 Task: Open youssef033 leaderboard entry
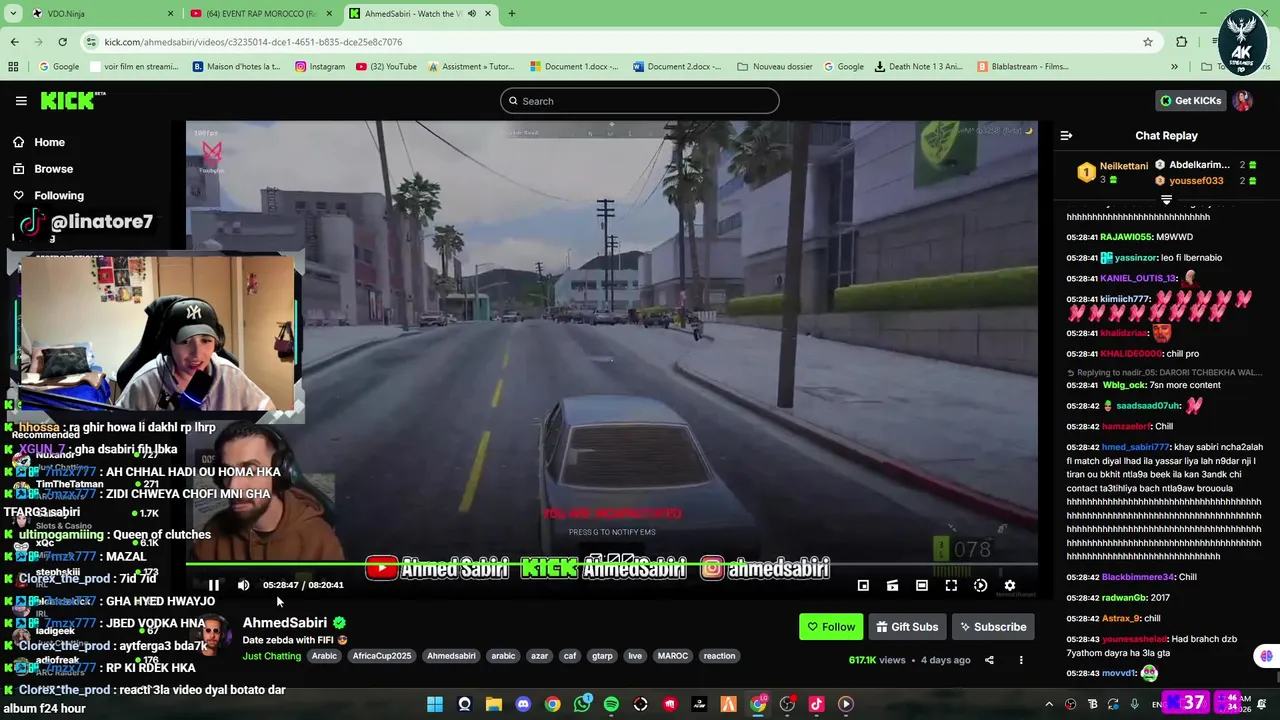[x=1196, y=181]
